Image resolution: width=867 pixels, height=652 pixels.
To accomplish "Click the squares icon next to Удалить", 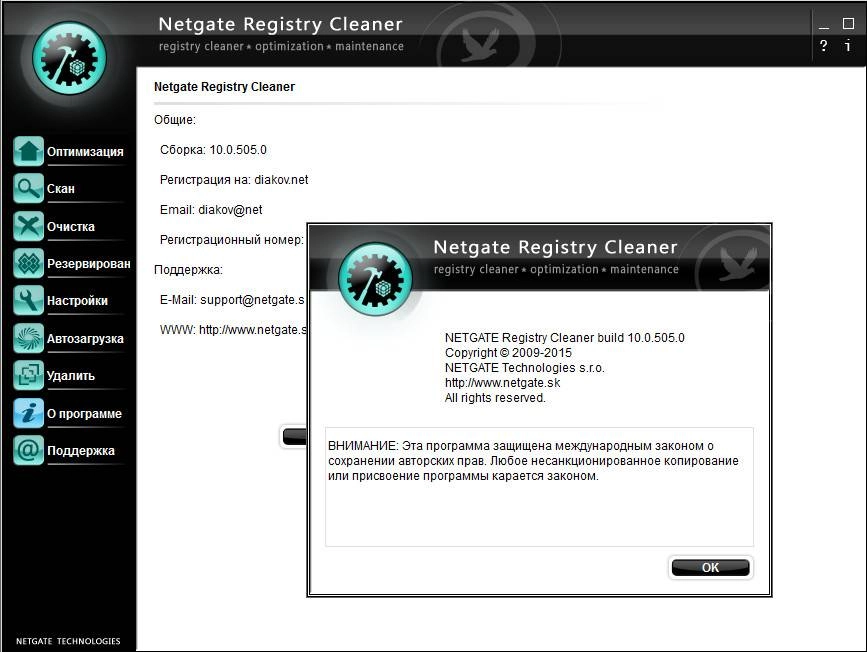I will pos(28,375).
